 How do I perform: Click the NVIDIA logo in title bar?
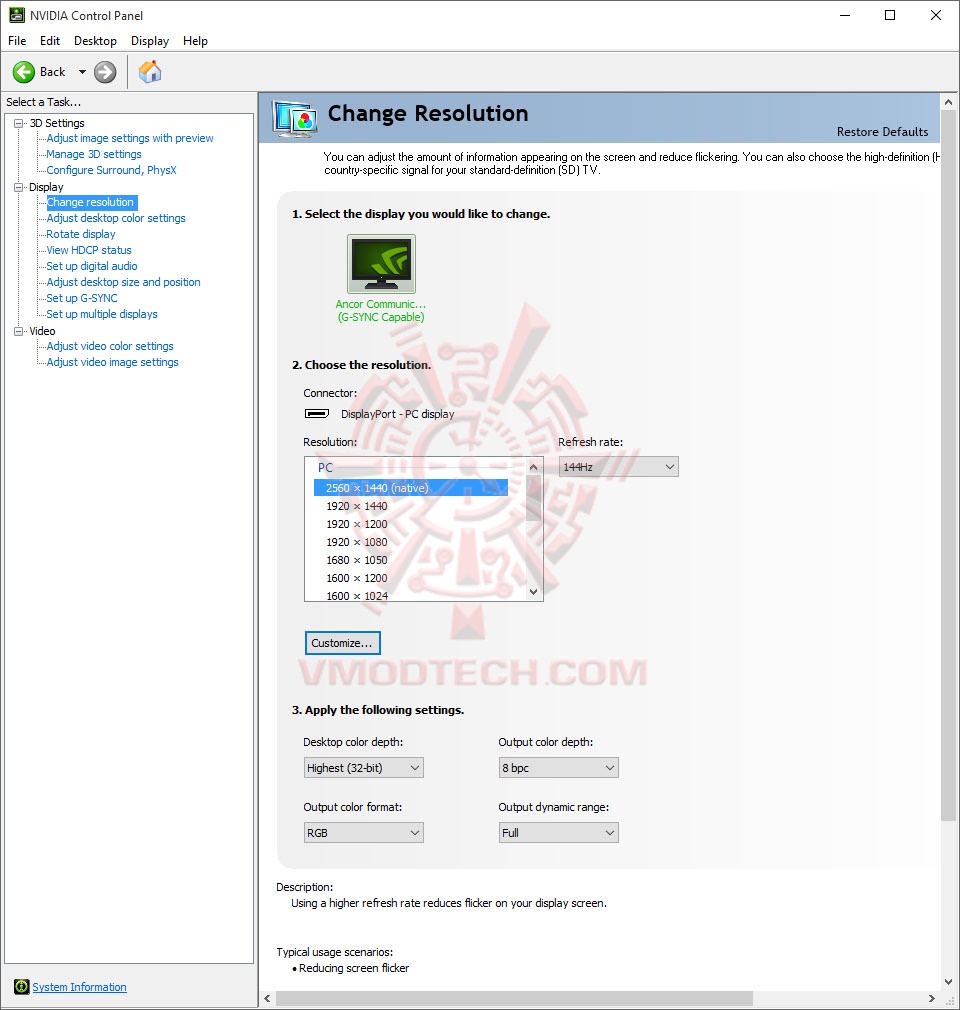(17, 15)
